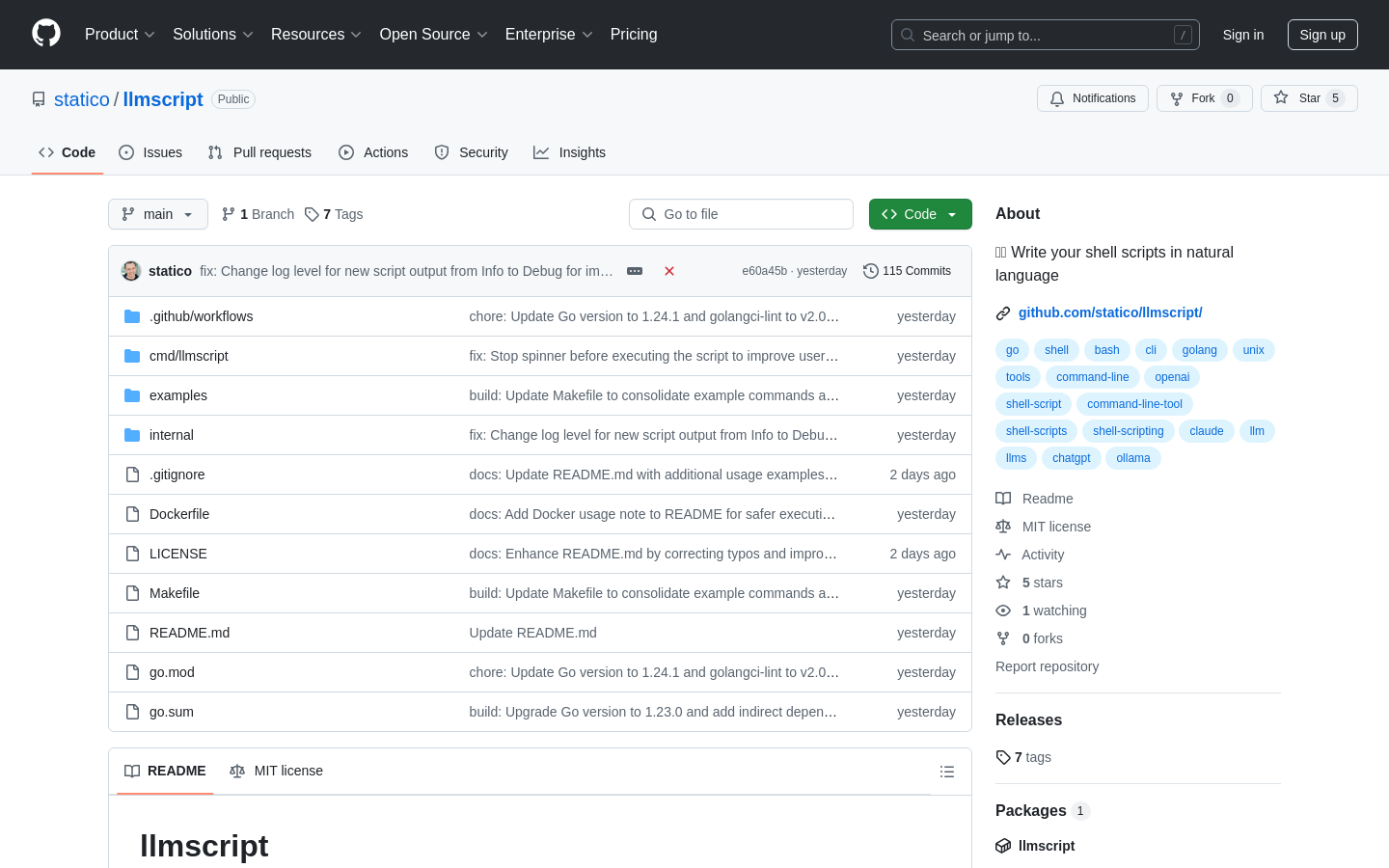Click file icon next to go.sum
Viewport: 1389px width, 868px height.
click(x=132, y=712)
